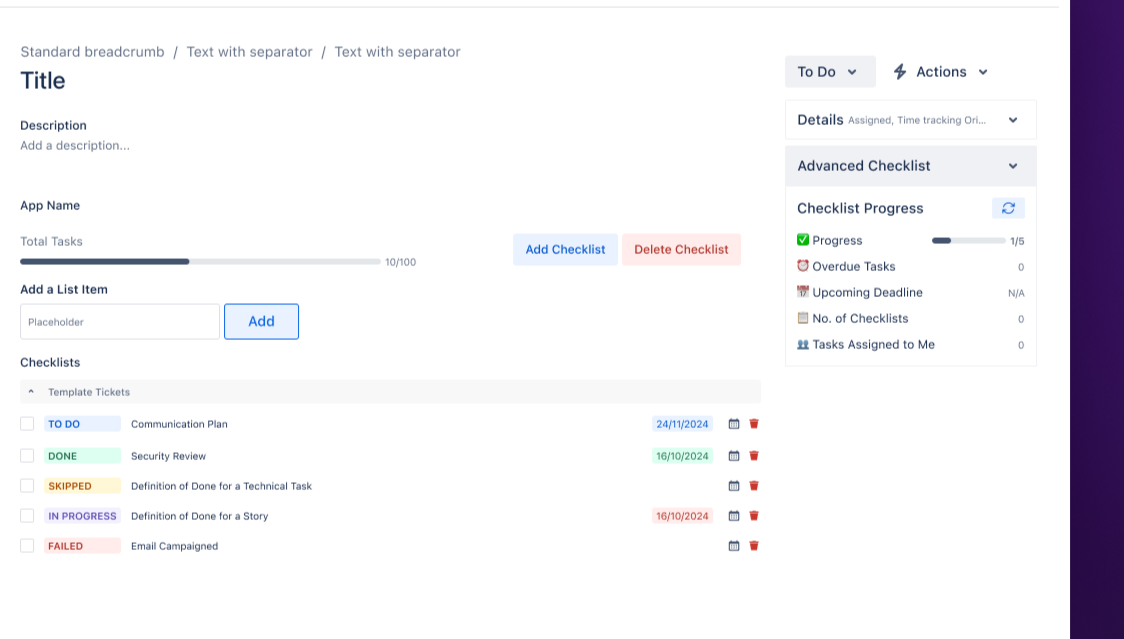Viewport: 1124px width, 639px height.
Task: Open calendar for Definition of Done Technical Task
Action: click(734, 486)
